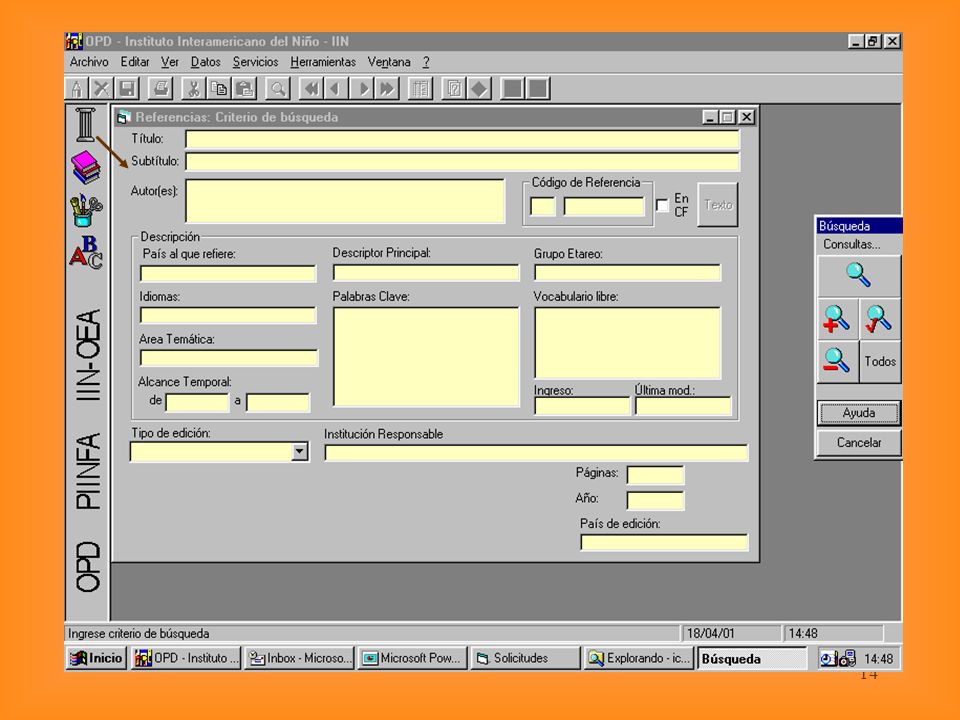Viewport: 960px width, 720px height.
Task: Open the Ventana menu
Action: pyautogui.click(x=389, y=62)
